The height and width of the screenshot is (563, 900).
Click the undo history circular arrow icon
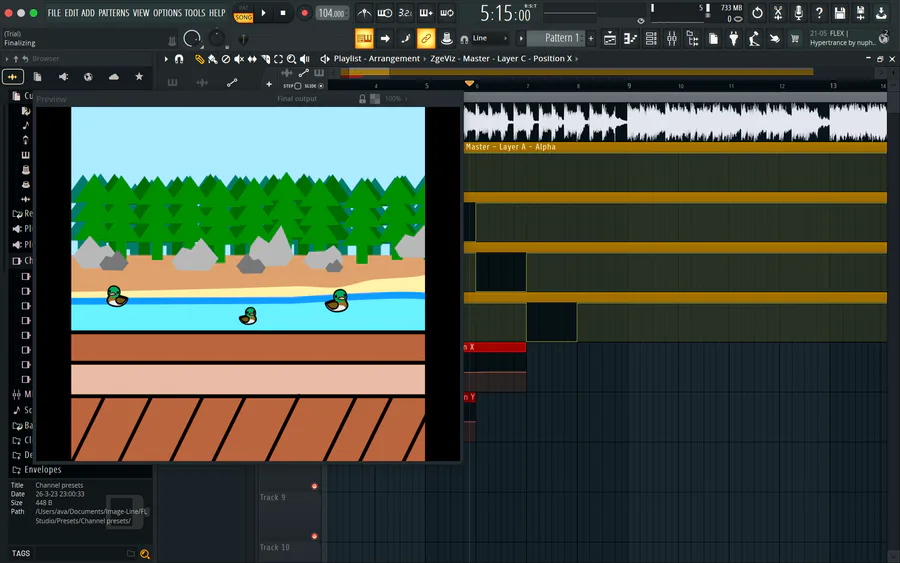tap(757, 13)
